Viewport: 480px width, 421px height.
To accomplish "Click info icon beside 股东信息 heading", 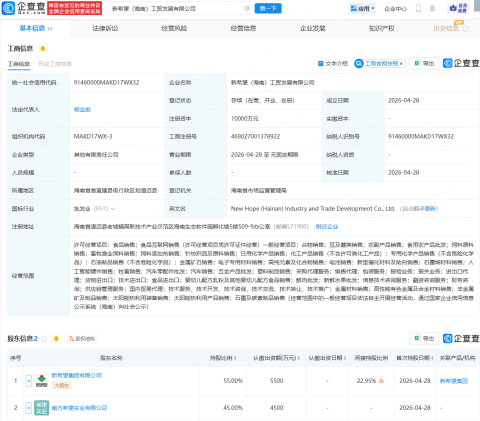I will tap(44, 339).
